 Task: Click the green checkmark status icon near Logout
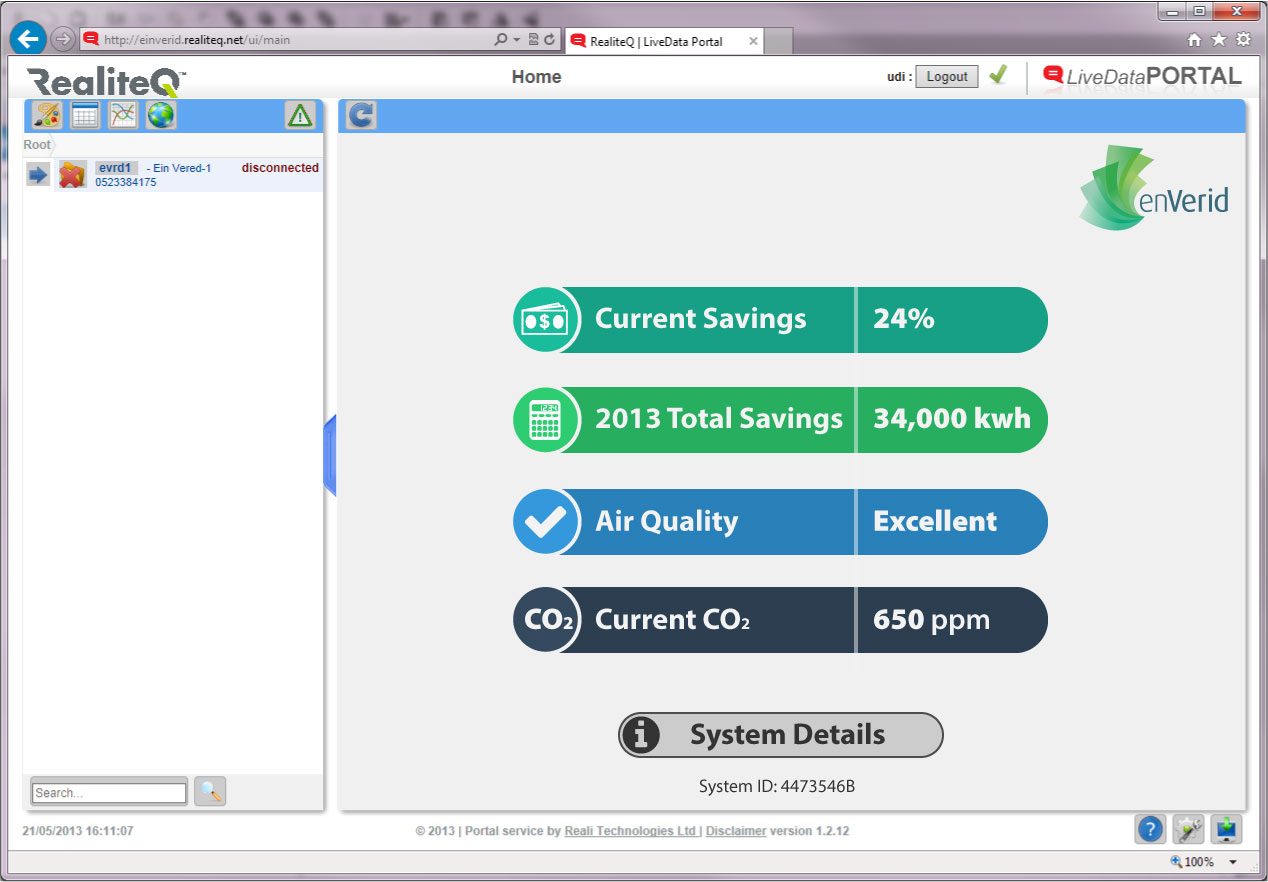coord(997,75)
